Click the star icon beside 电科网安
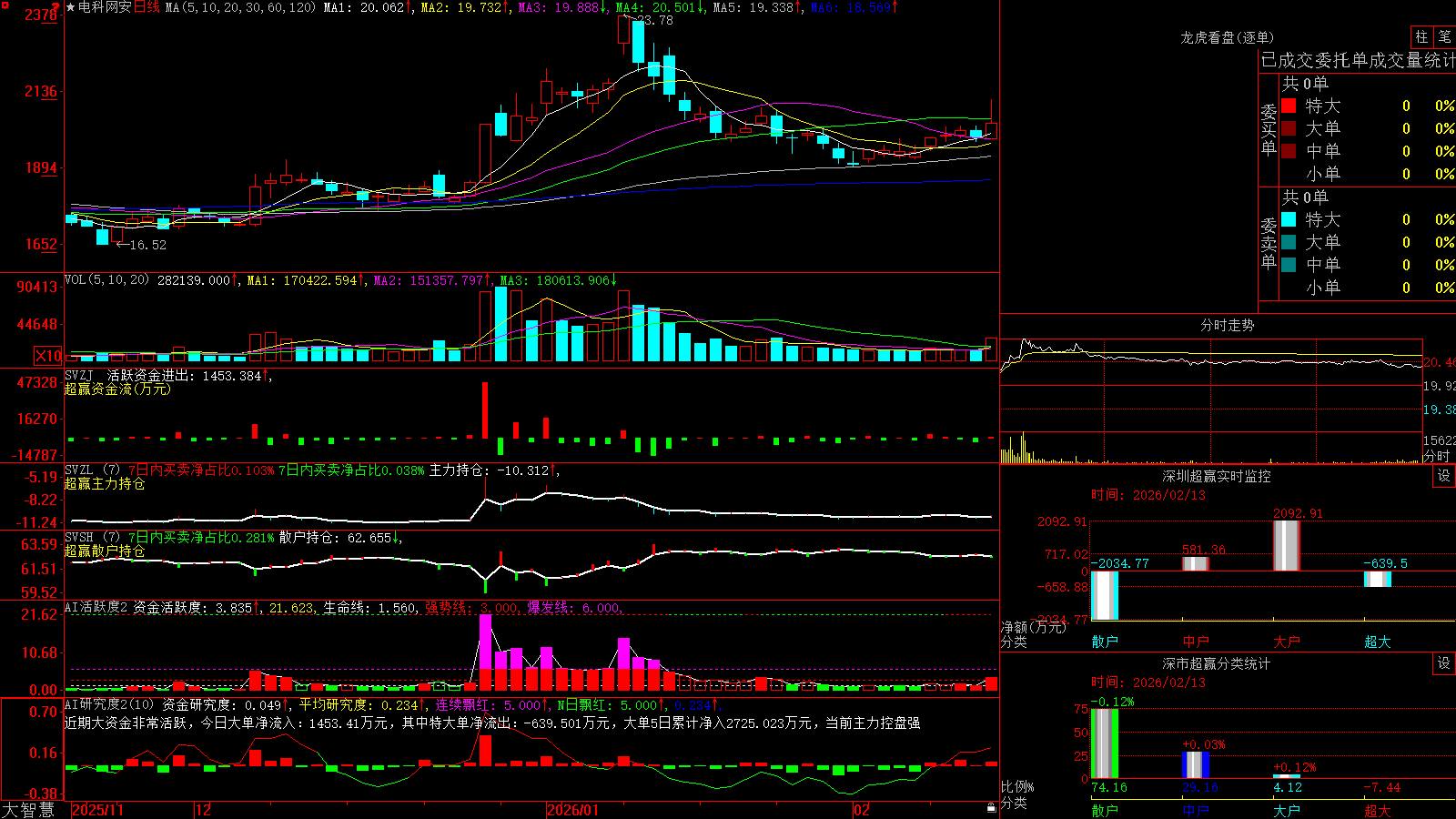1456x819 pixels. click(71, 7)
